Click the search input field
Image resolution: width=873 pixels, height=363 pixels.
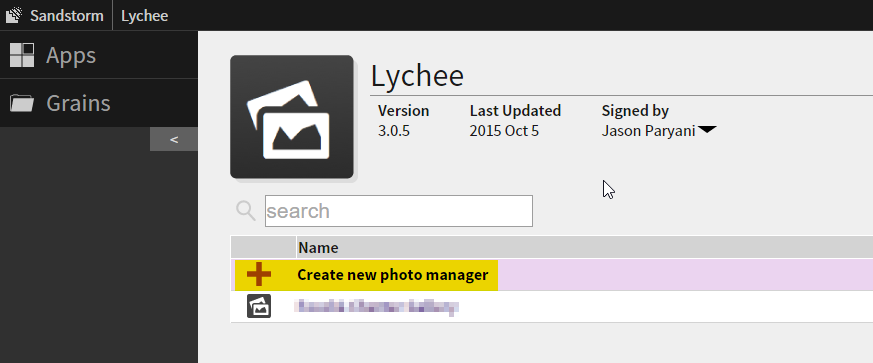pos(399,211)
